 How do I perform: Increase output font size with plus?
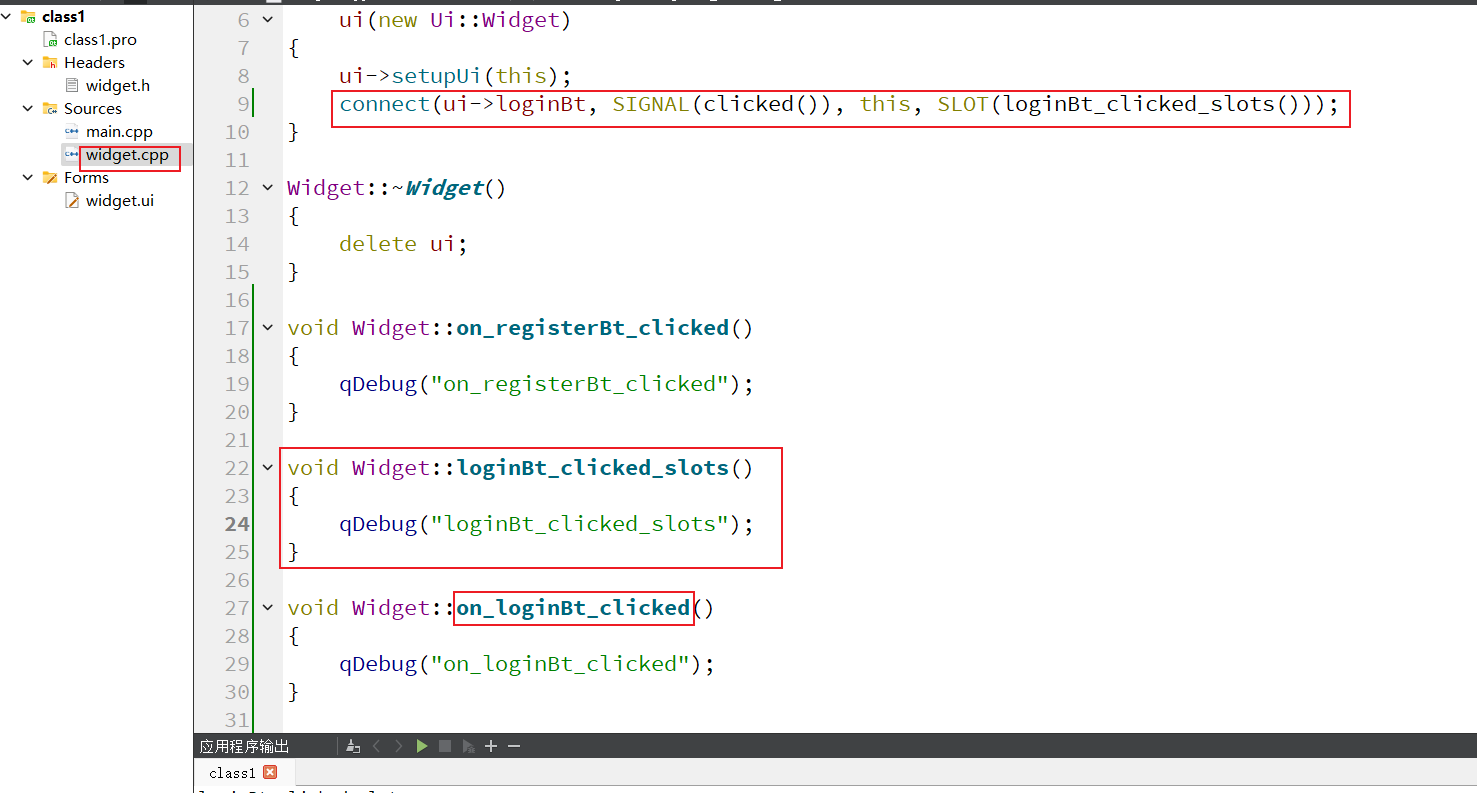click(491, 746)
